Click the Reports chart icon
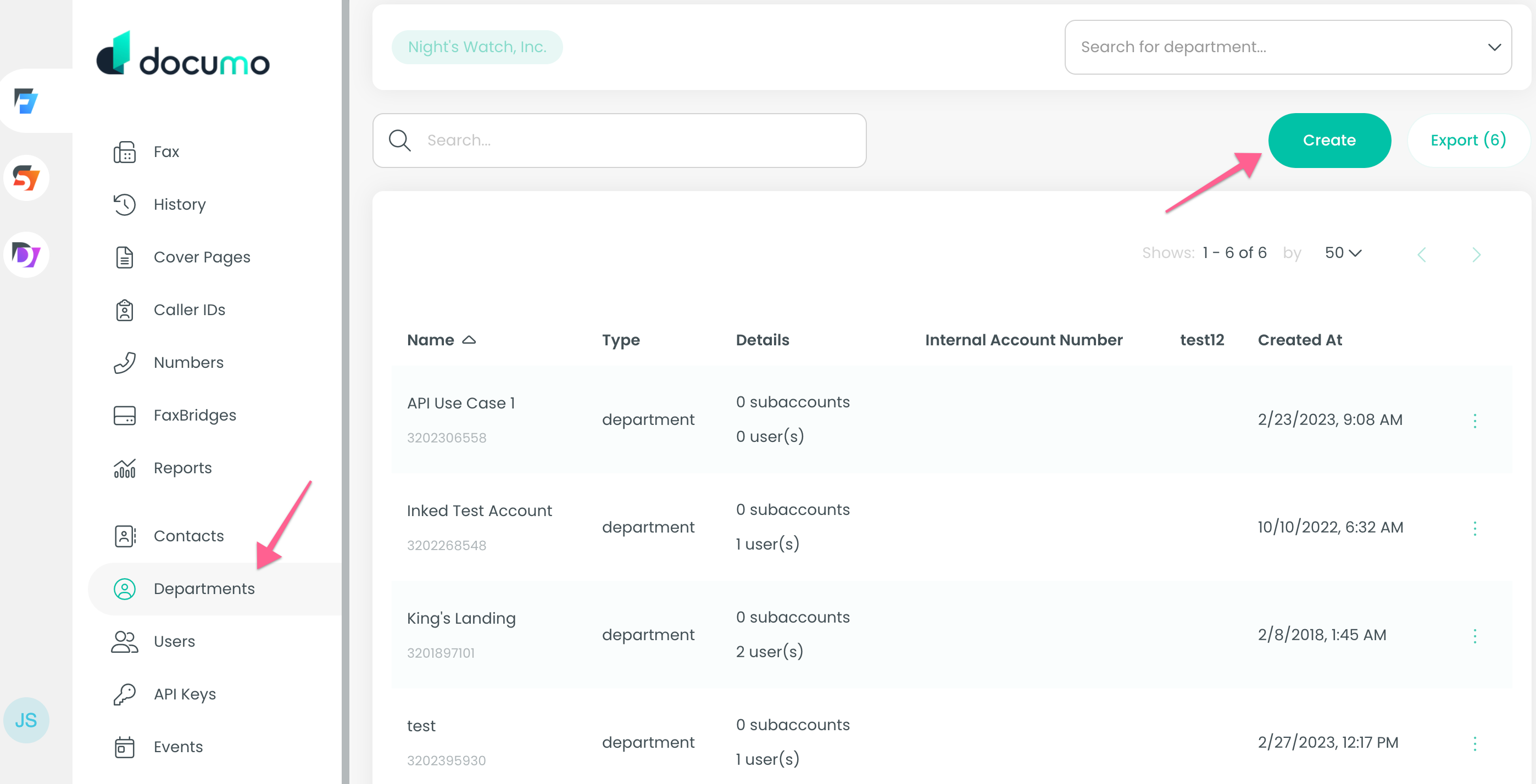The image size is (1536, 784). [x=125, y=468]
